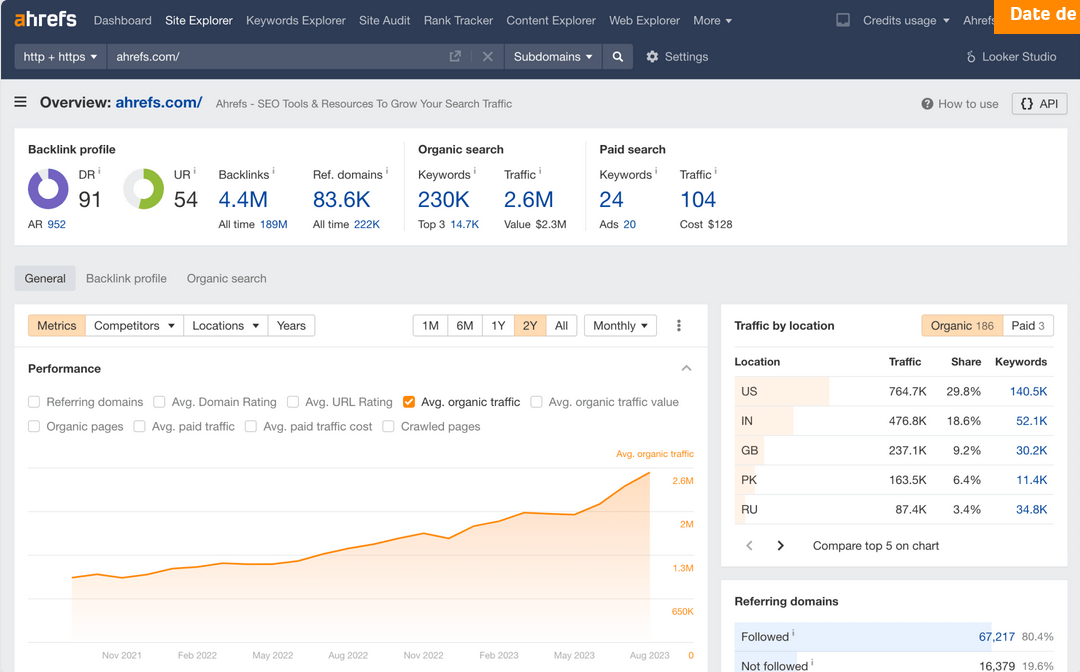Uncheck Avg. organic traffic checkbox

[x=409, y=402]
